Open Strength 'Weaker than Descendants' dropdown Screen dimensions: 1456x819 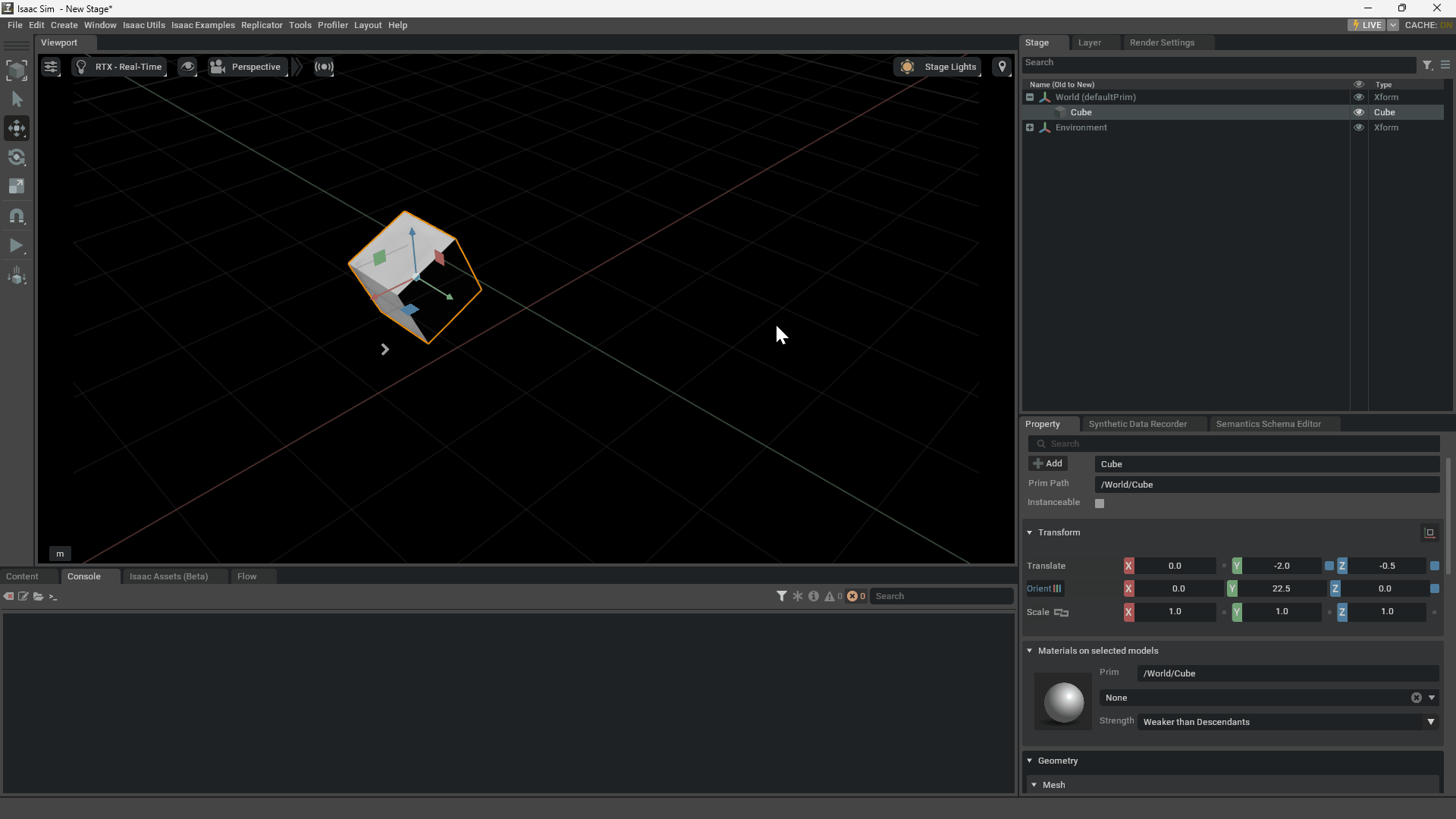click(x=1288, y=722)
